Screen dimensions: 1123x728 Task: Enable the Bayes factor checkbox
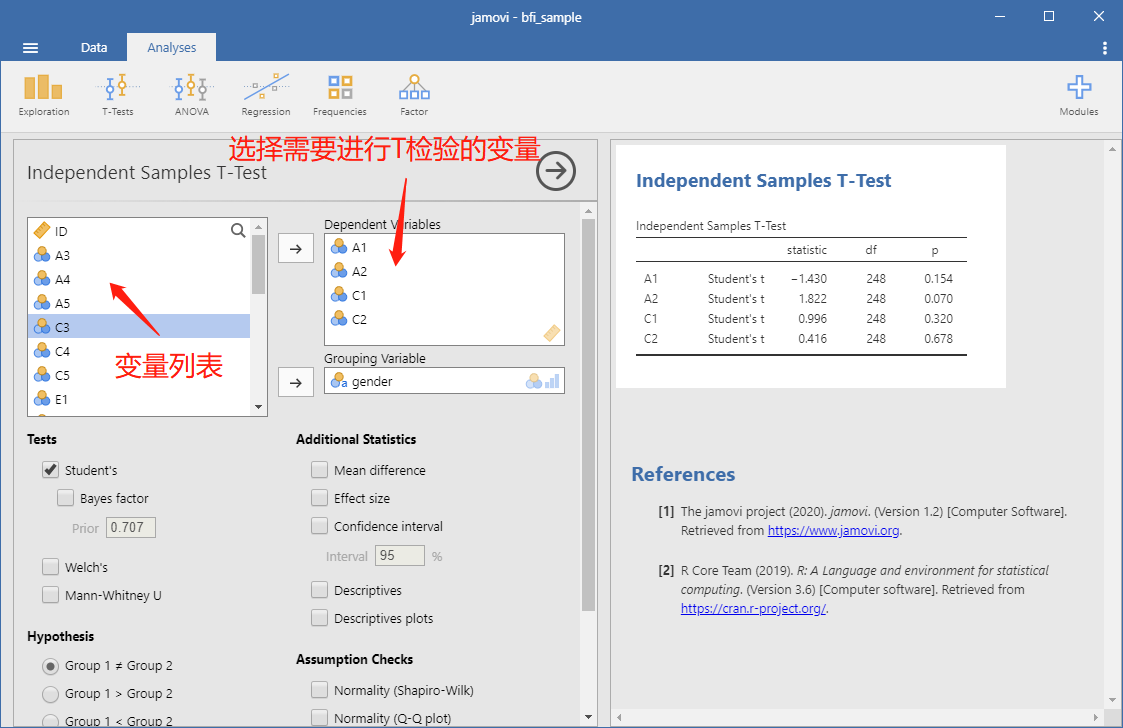65,497
